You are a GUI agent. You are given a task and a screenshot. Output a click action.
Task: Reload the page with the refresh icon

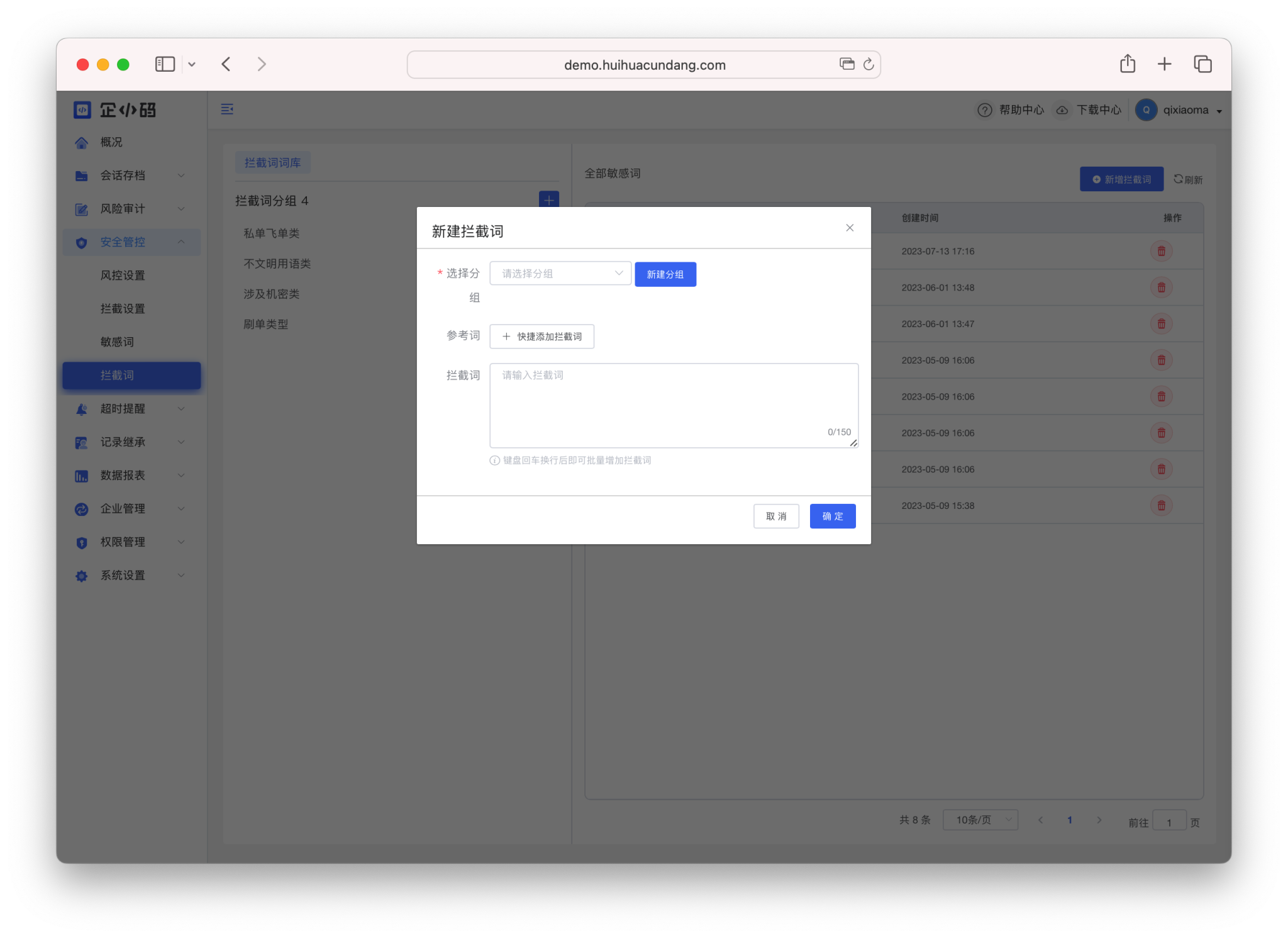click(869, 64)
